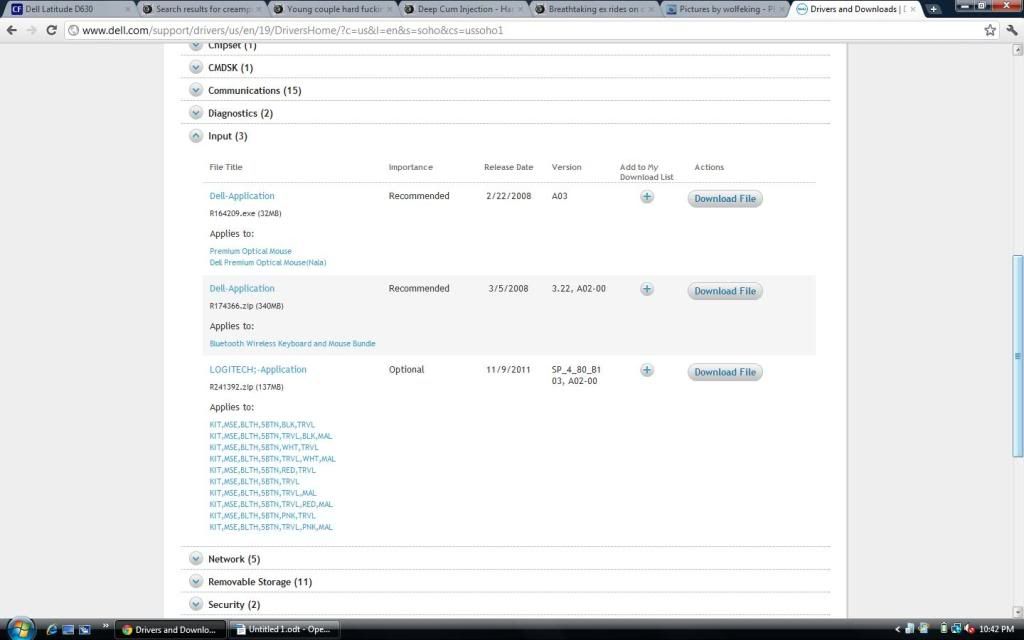Open the Chrome wrench menu
This screenshot has width=1024, height=640.
pyautogui.click(x=1012, y=30)
